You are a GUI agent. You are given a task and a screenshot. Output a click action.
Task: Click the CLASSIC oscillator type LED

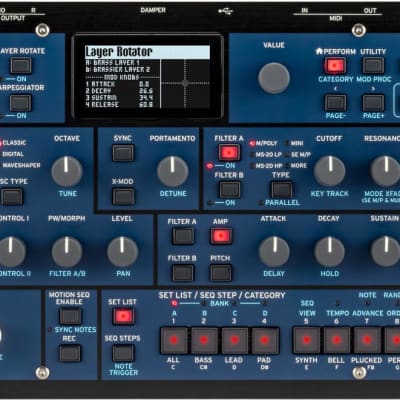click(x=1, y=143)
